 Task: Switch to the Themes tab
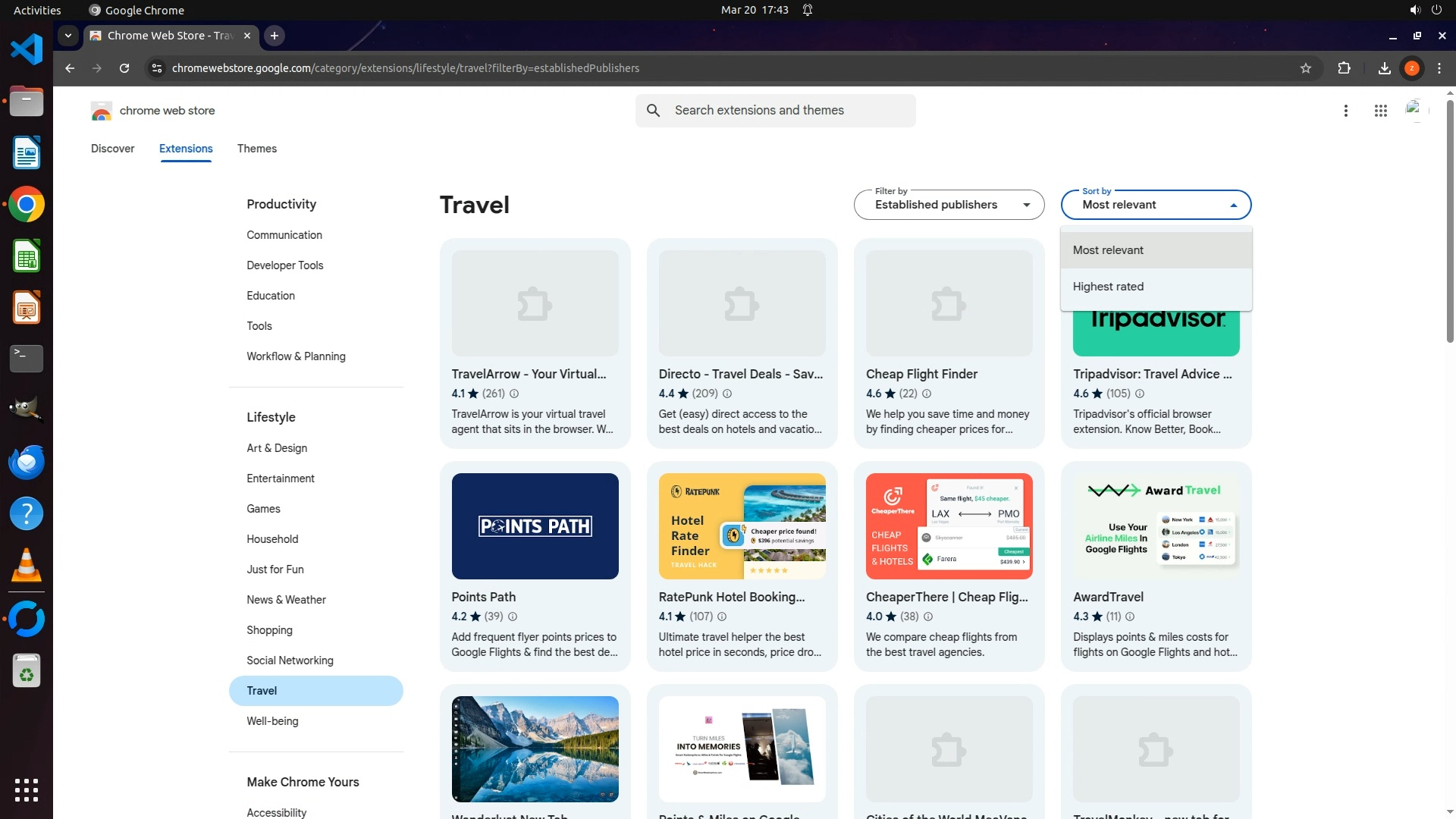click(256, 149)
